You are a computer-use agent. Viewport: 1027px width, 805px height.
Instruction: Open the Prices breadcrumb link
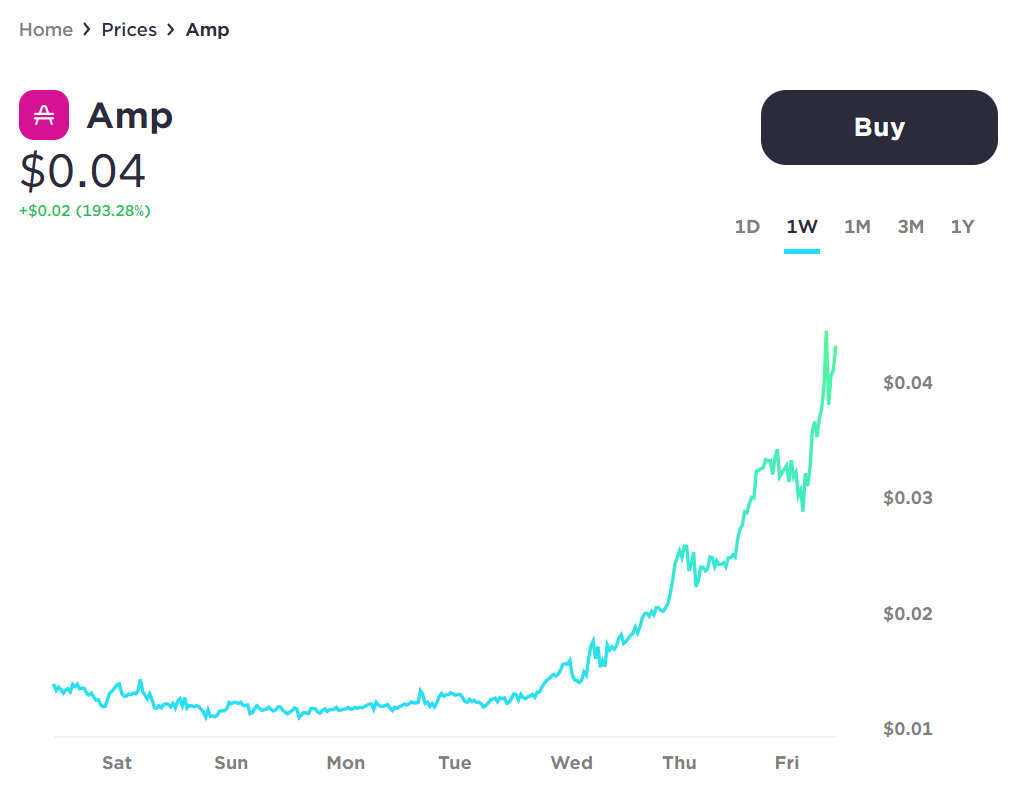(129, 29)
